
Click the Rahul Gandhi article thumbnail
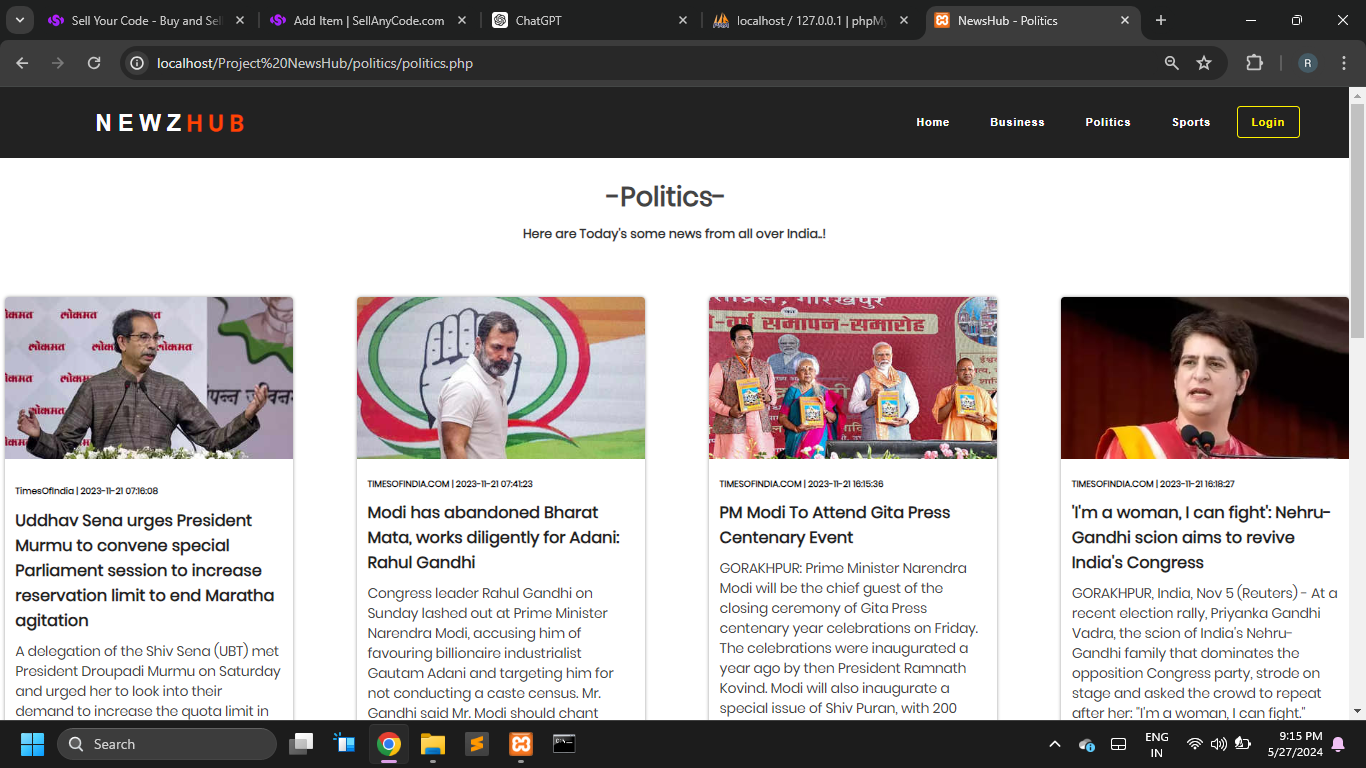tap(501, 378)
